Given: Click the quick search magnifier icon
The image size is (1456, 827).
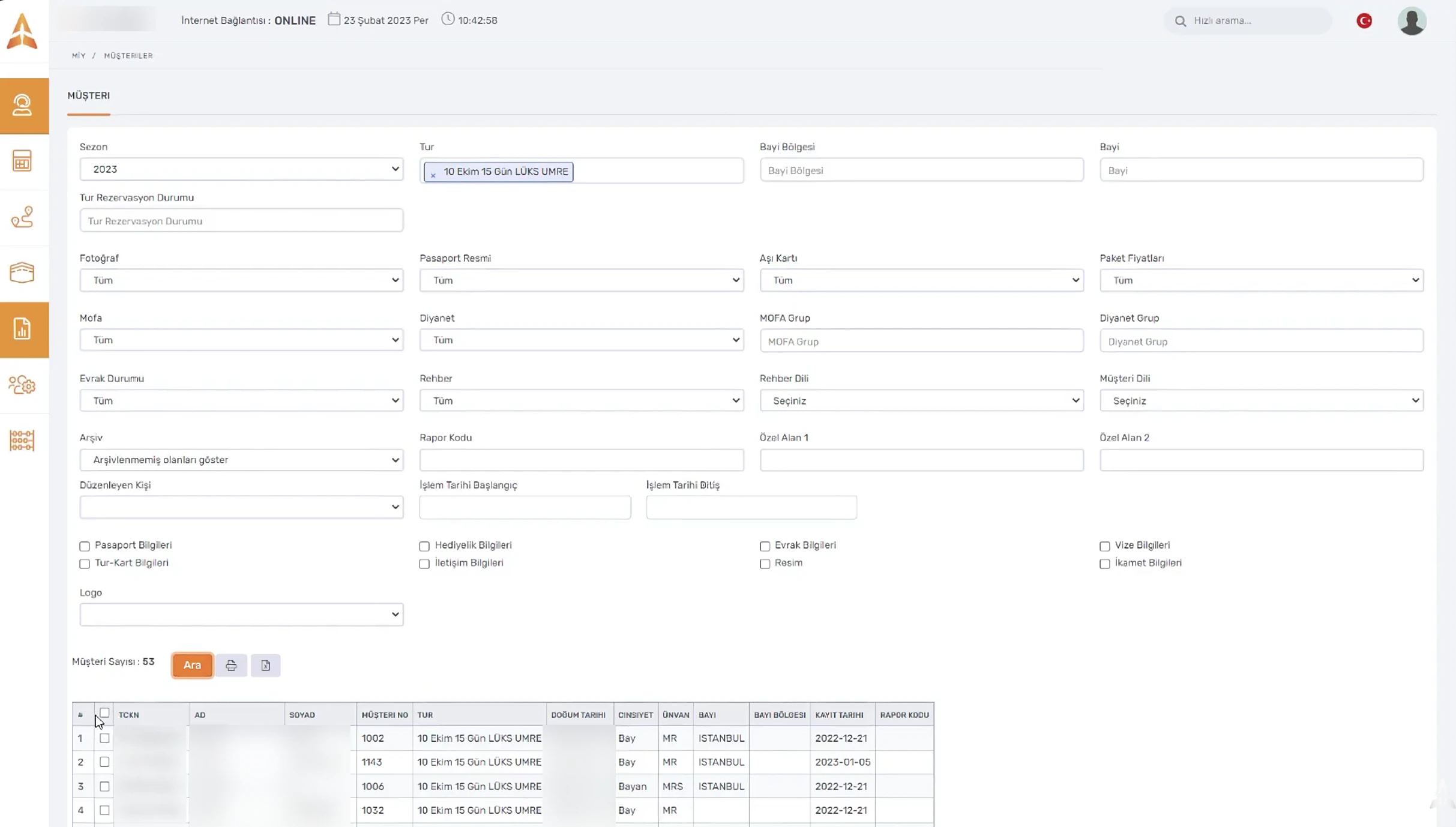Looking at the screenshot, I should (1181, 21).
